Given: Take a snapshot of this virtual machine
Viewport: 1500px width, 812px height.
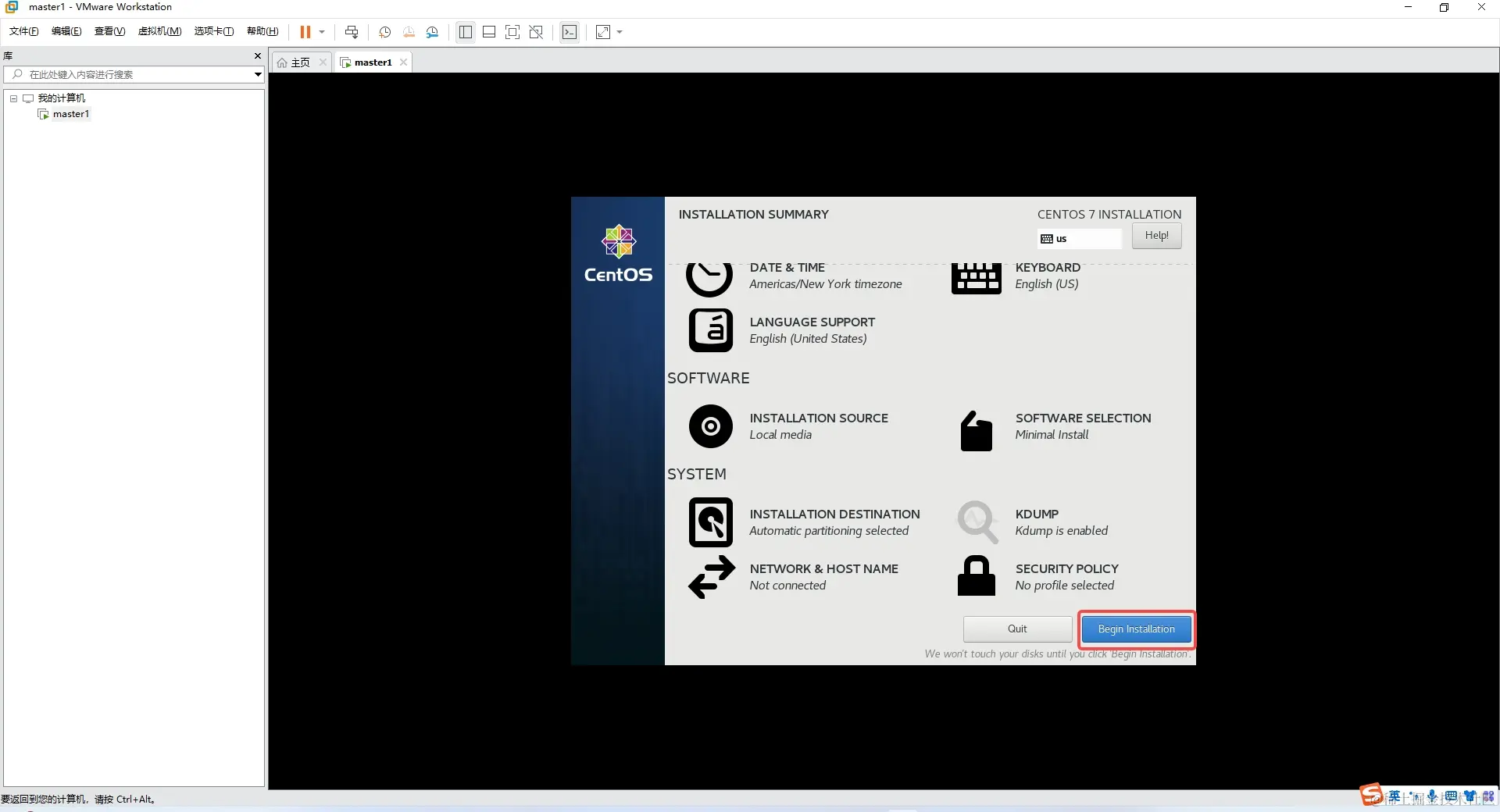Looking at the screenshot, I should pyautogui.click(x=384, y=32).
